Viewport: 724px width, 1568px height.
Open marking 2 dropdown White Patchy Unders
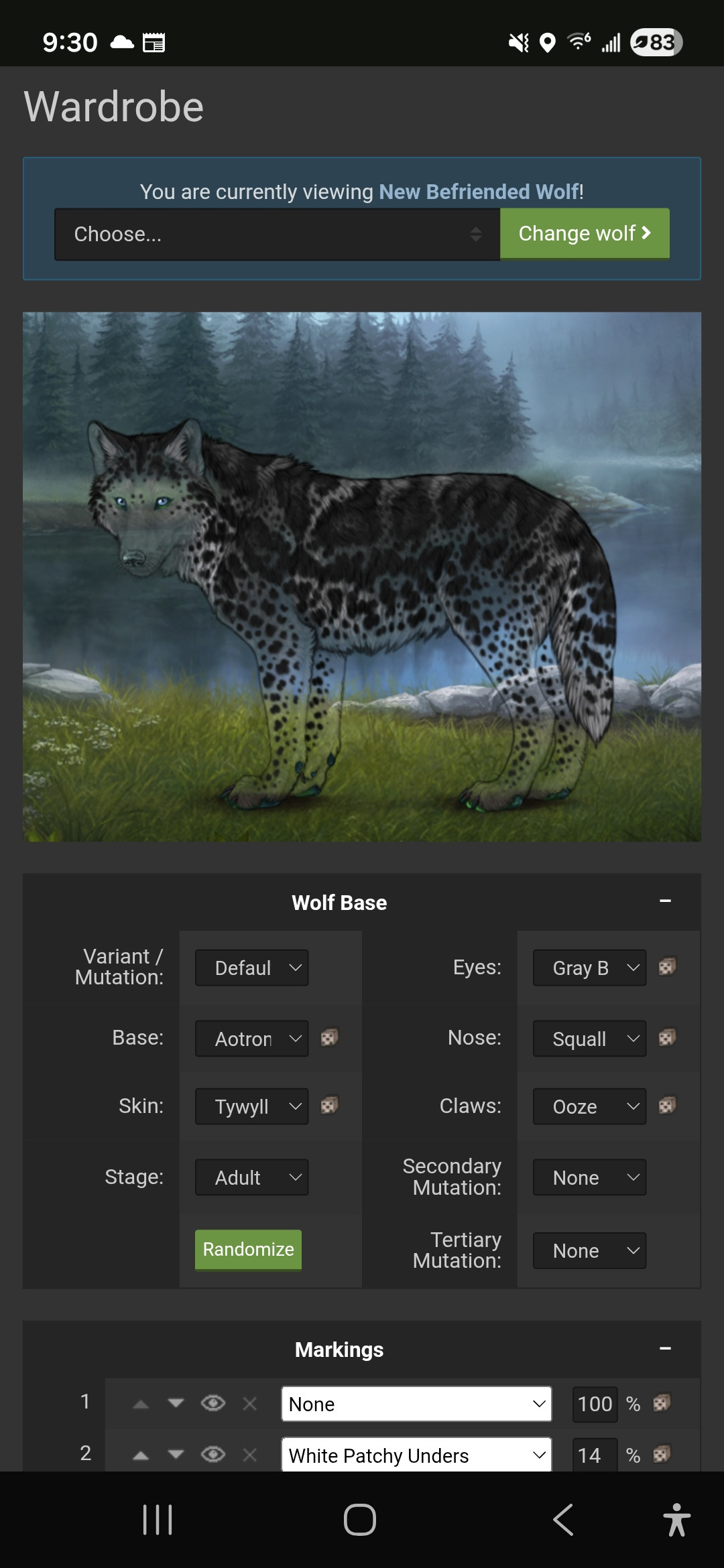click(x=416, y=1455)
